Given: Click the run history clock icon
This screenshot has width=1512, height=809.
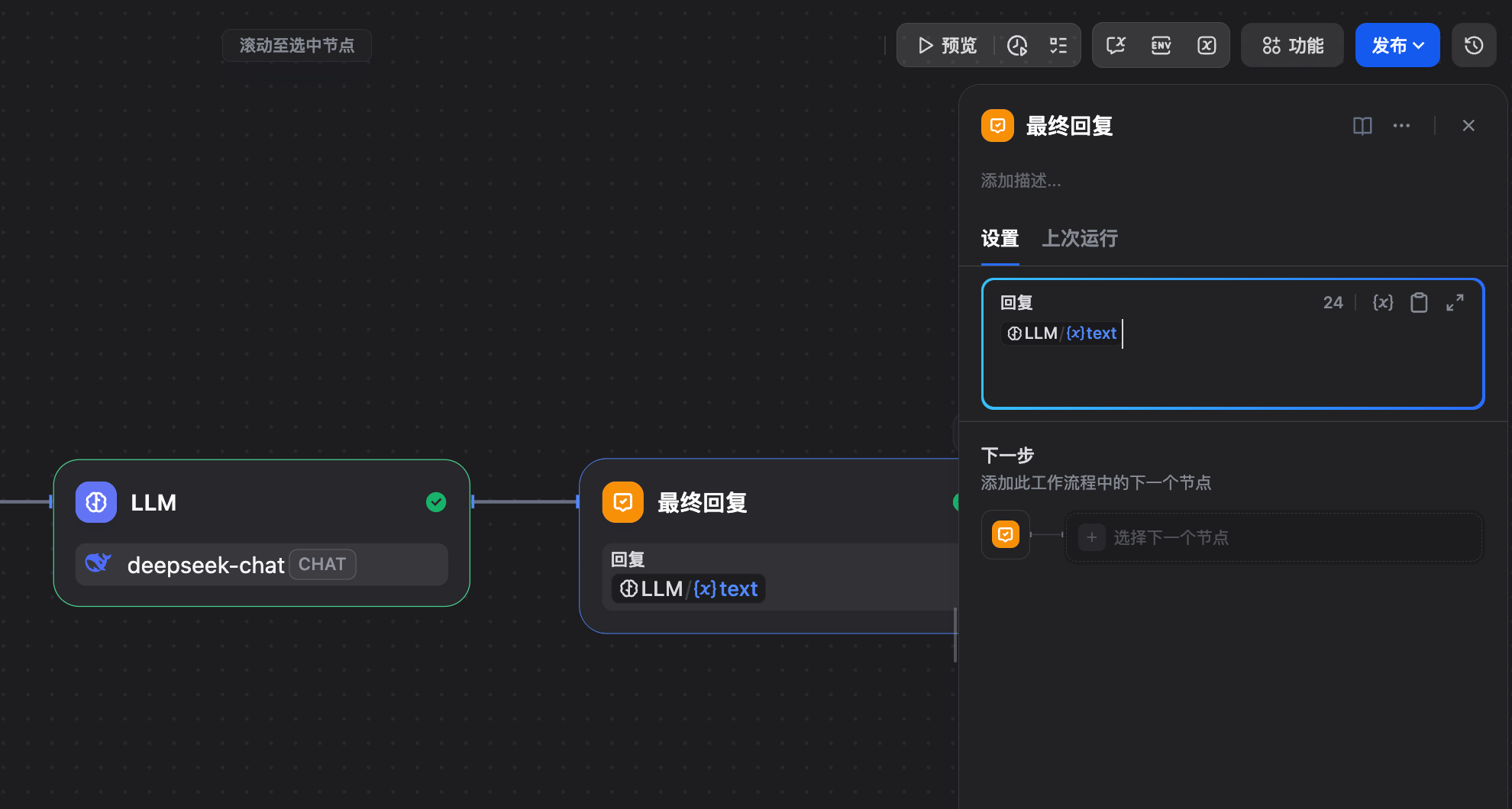Looking at the screenshot, I should pos(1017,46).
